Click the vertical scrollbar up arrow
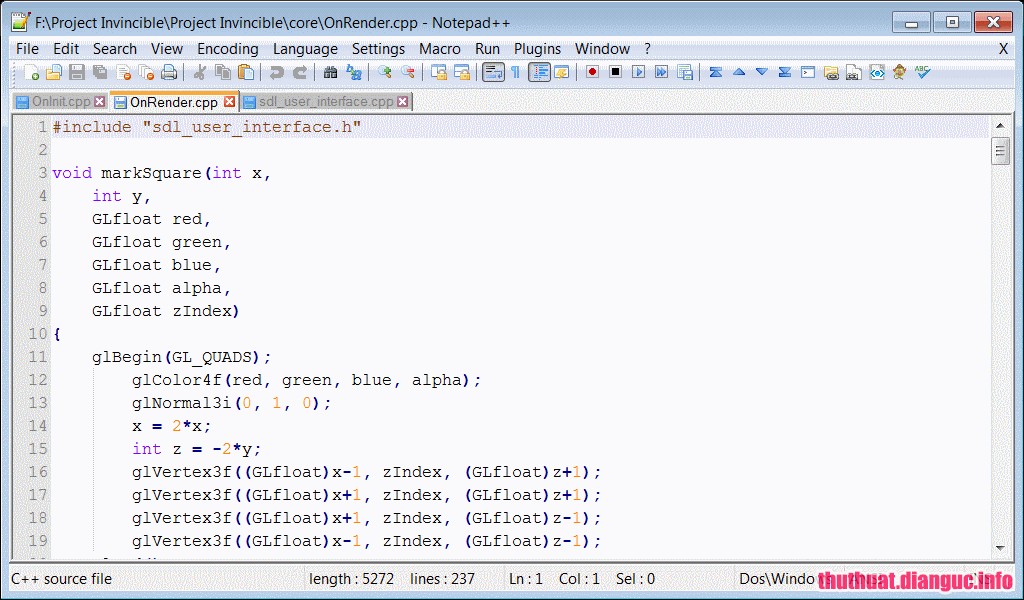The image size is (1024, 600). click(1000, 125)
